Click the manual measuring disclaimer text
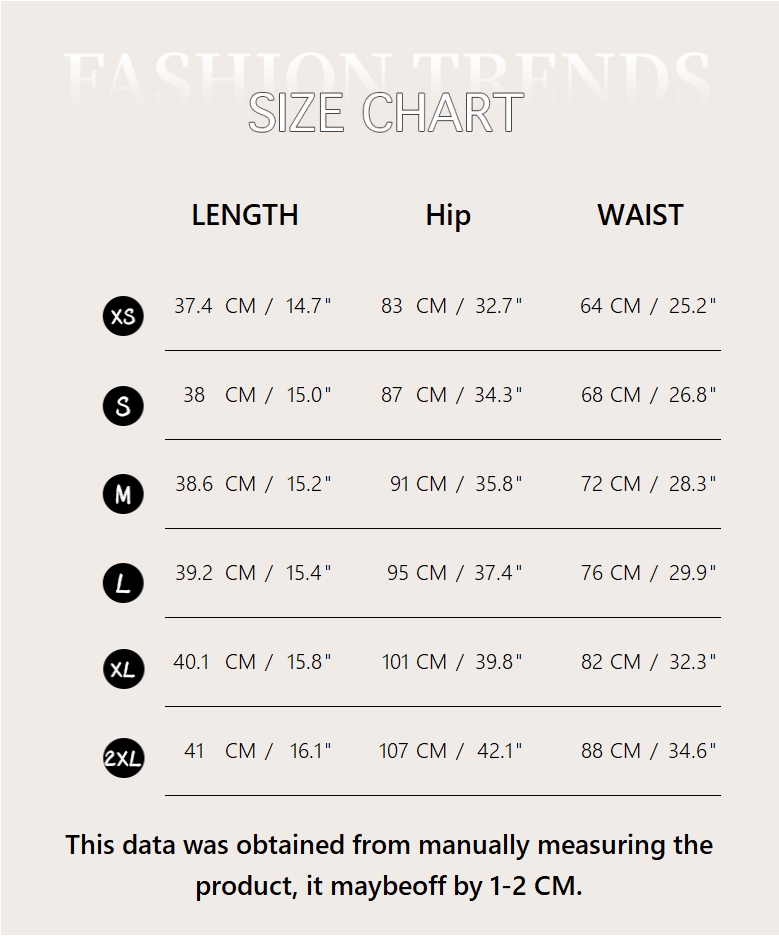Image resolution: width=779 pixels, height=936 pixels. (389, 866)
